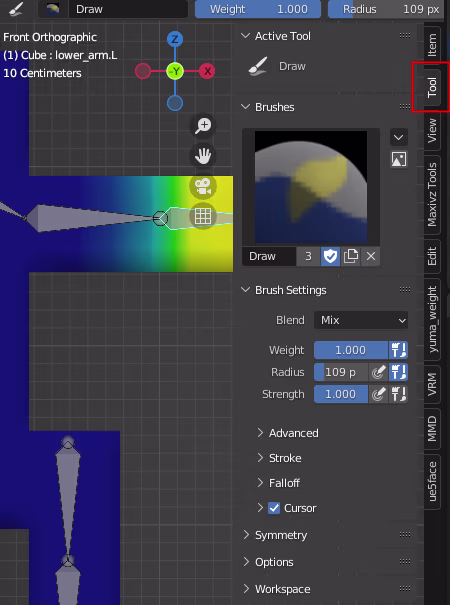Click the X axis on navigation gizmo
The image size is (450, 605).
207,71
